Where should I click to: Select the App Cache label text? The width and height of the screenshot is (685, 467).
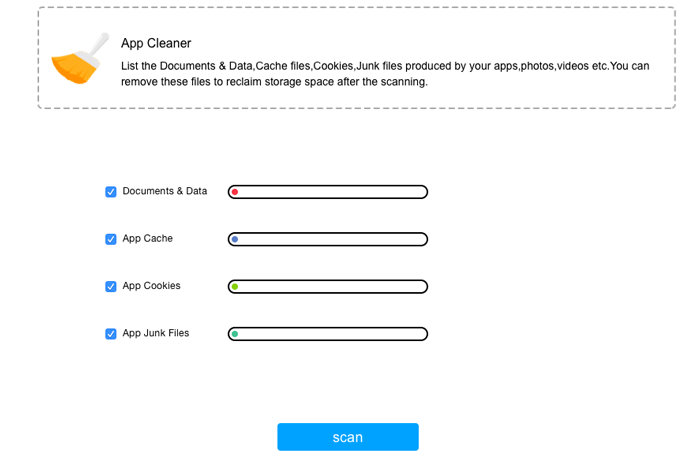coord(148,238)
